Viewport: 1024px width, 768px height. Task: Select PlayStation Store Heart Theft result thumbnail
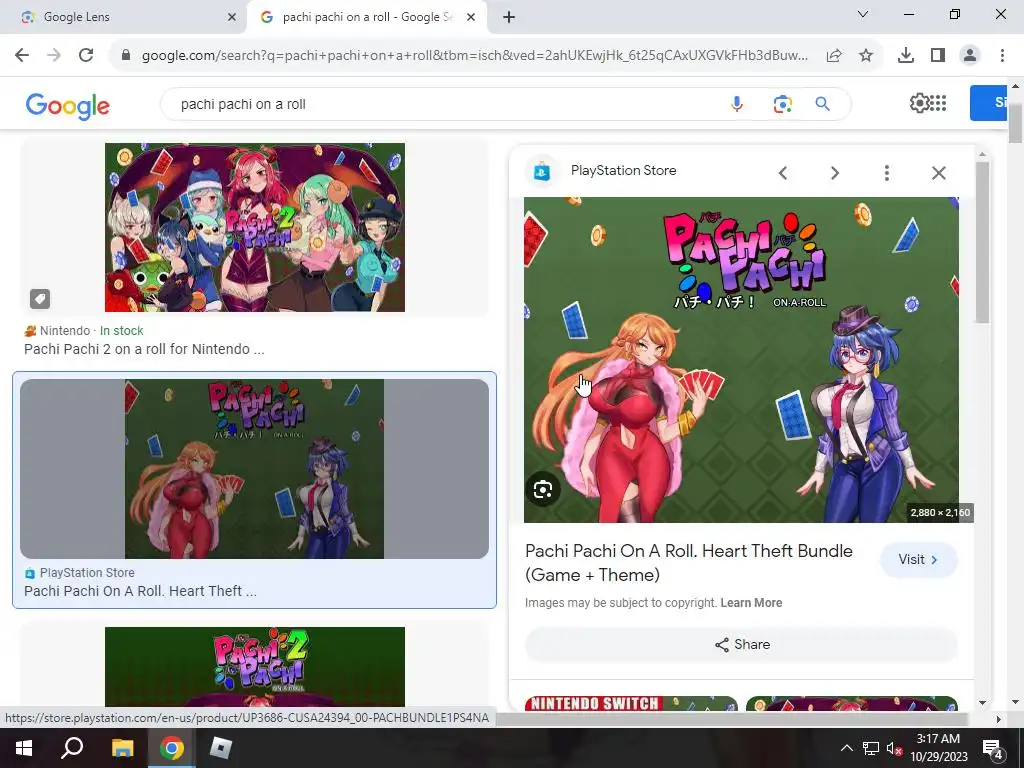click(x=255, y=469)
